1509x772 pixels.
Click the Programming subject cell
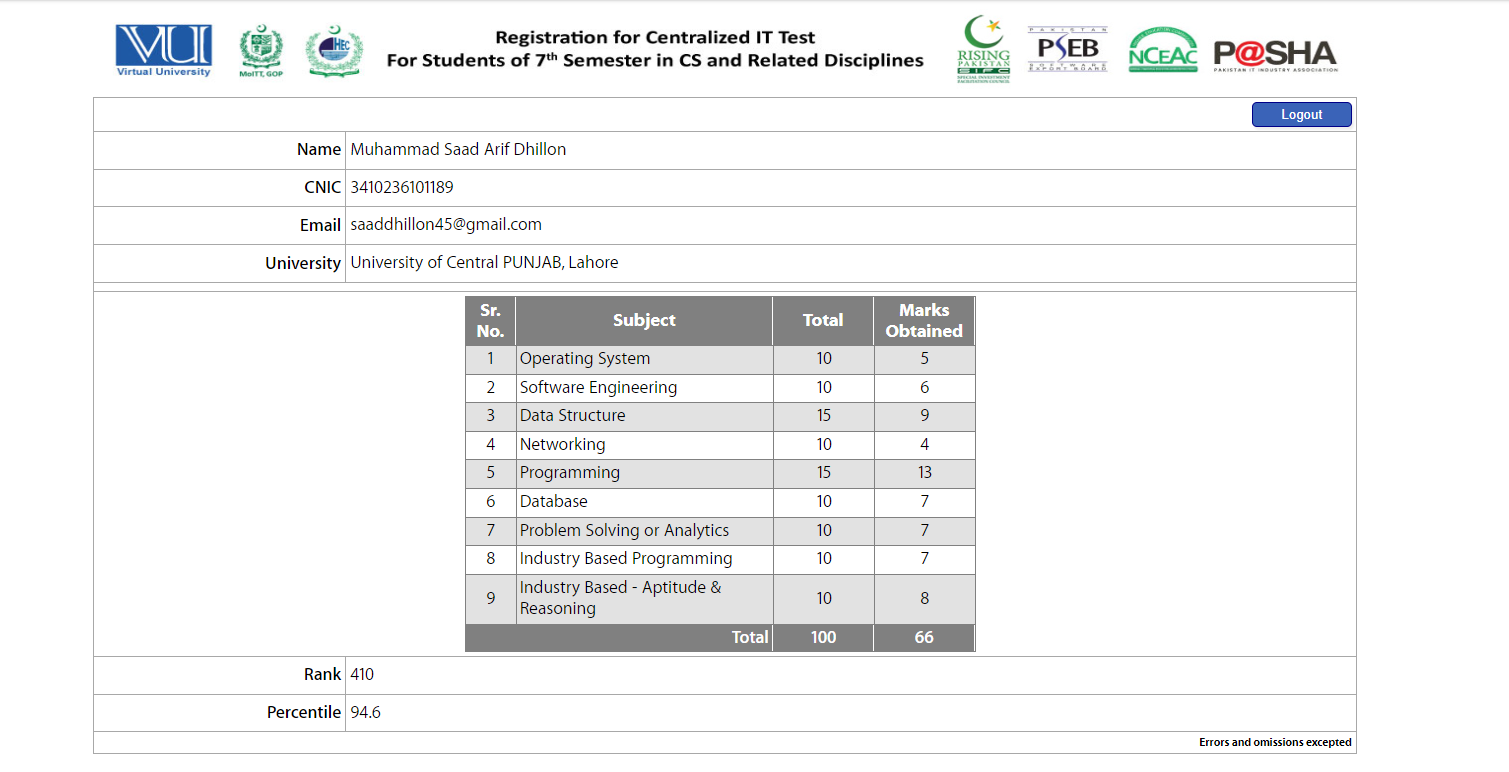click(x=570, y=473)
